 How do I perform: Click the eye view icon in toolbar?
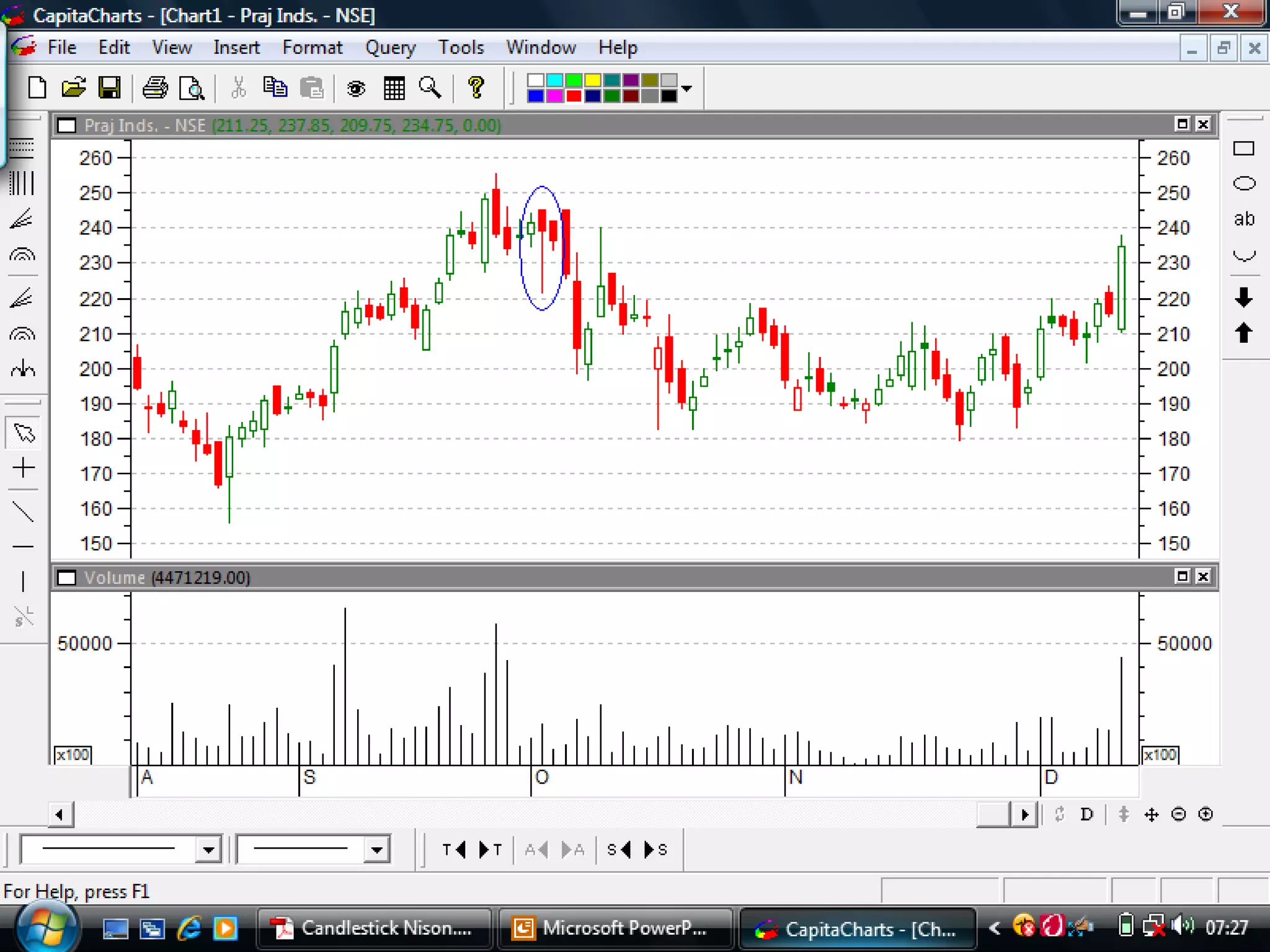[356, 89]
